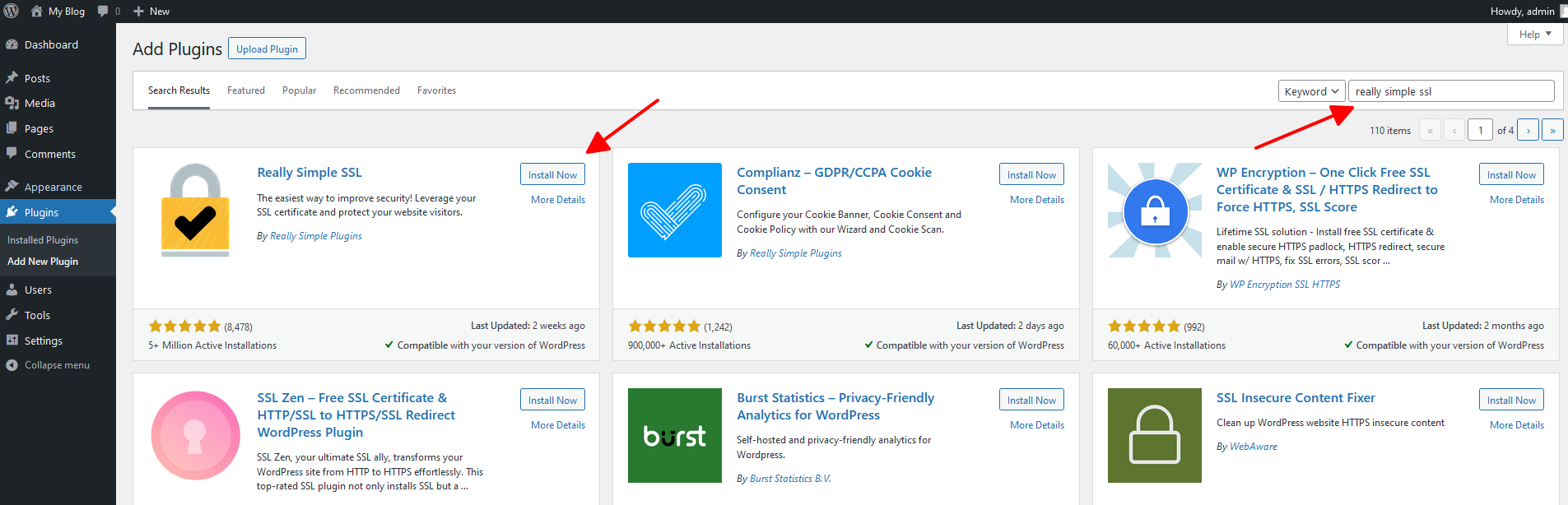Click the plugin search input field
Viewport: 1568px width, 505px height.
pos(1451,91)
